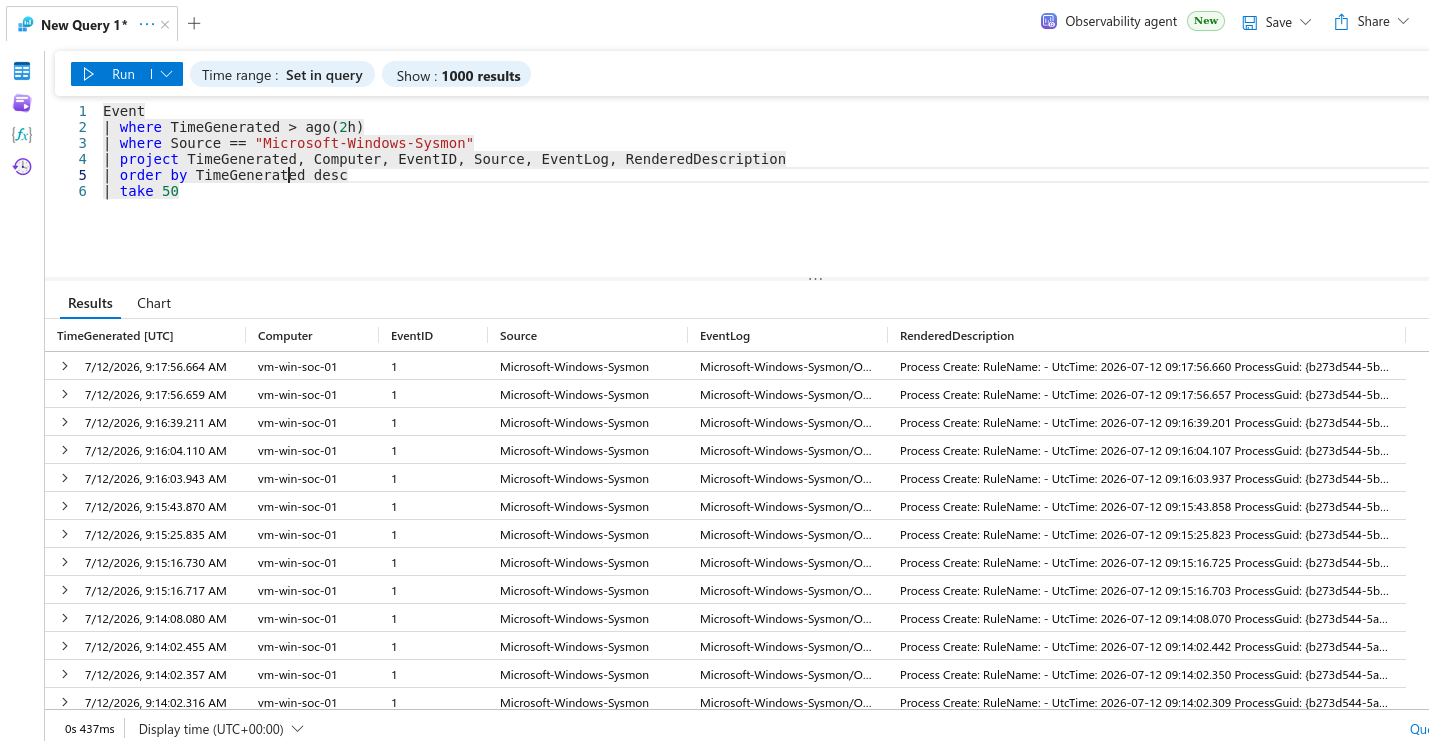Expand the 9:17:56.659 AM row

[x=65, y=394]
